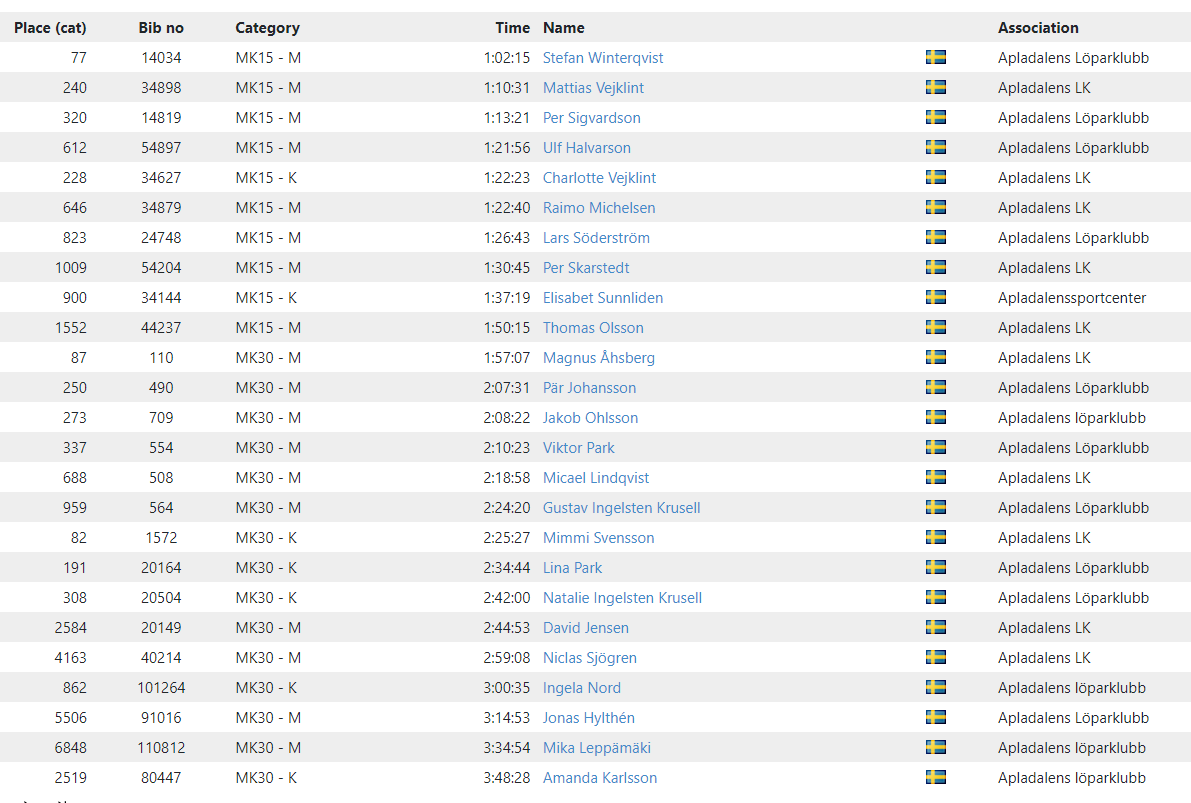The width and height of the screenshot is (1191, 803).
Task: Click Swedish flag icon beside Stefan Winterqvist
Action: coord(936,57)
